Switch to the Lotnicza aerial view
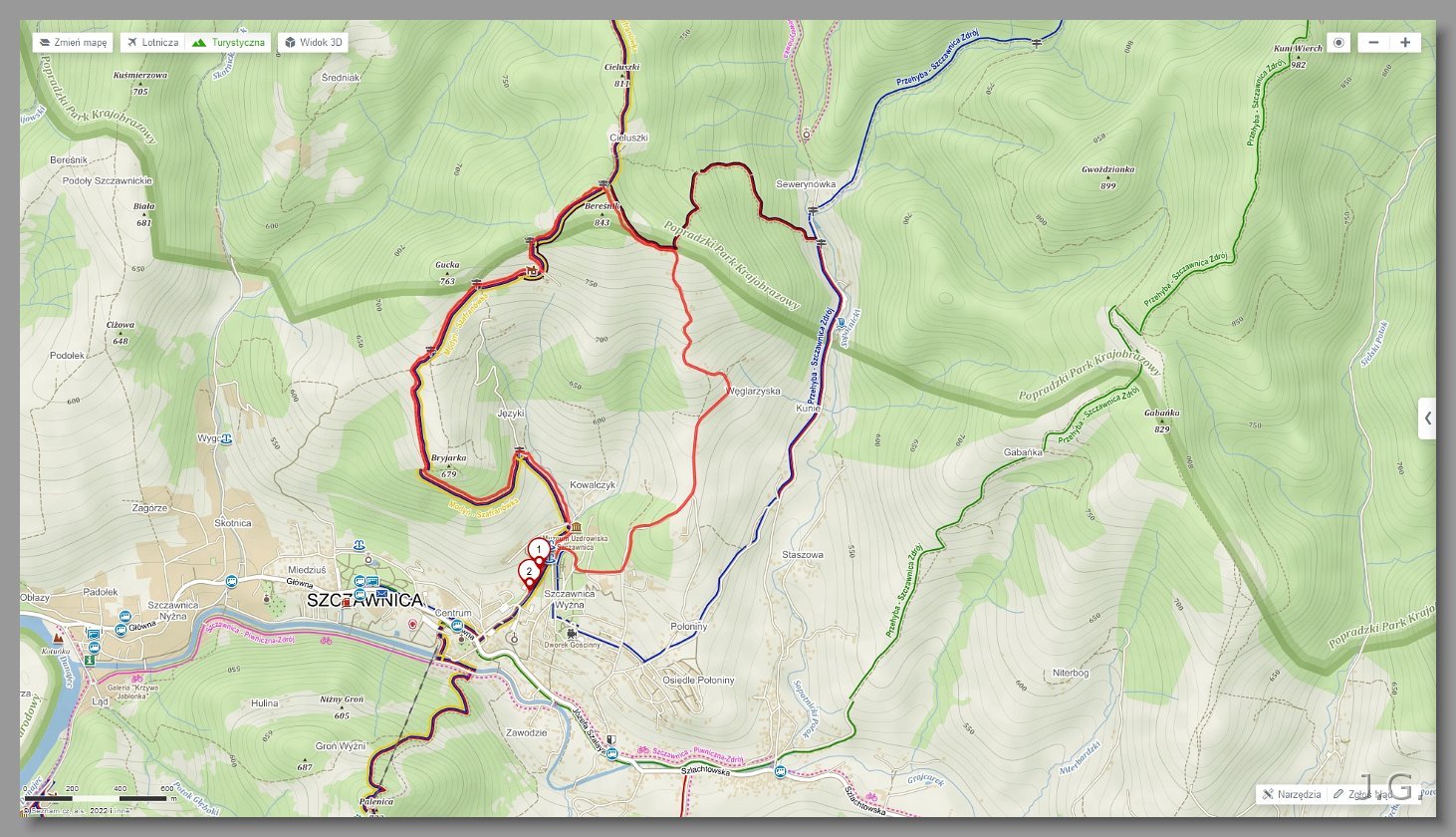Screen dimensions: 1456x837 (153, 43)
